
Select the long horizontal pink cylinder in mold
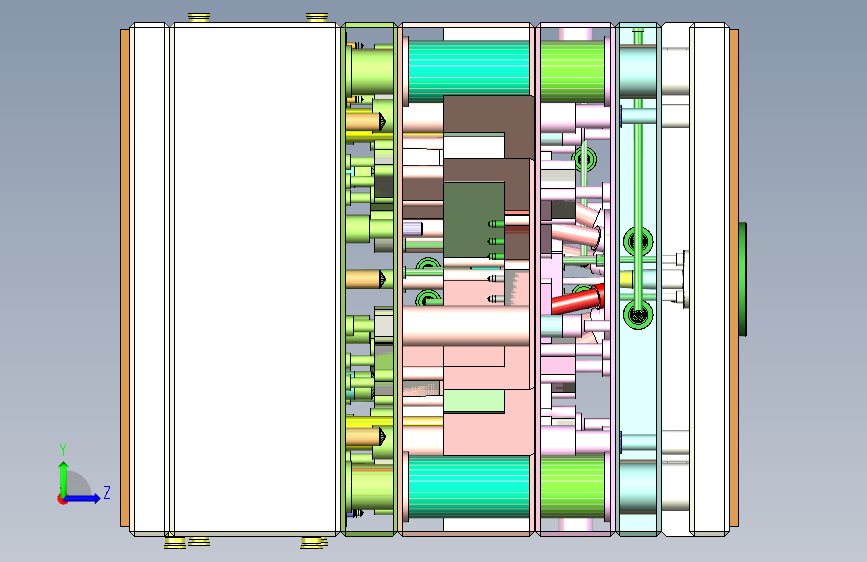(x=466, y=326)
